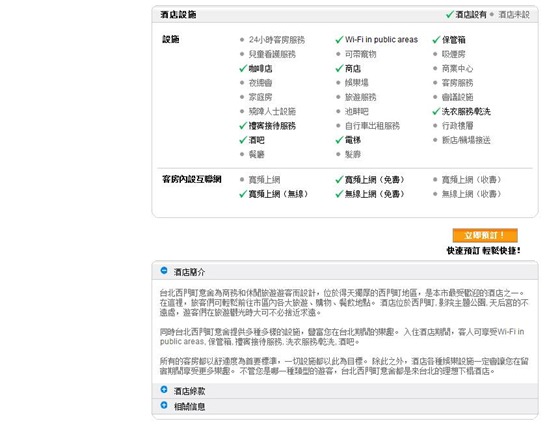Viewport: 560px width, 432px height.
Task: Click the 酒店設施 panel header
Action: coord(345,14)
